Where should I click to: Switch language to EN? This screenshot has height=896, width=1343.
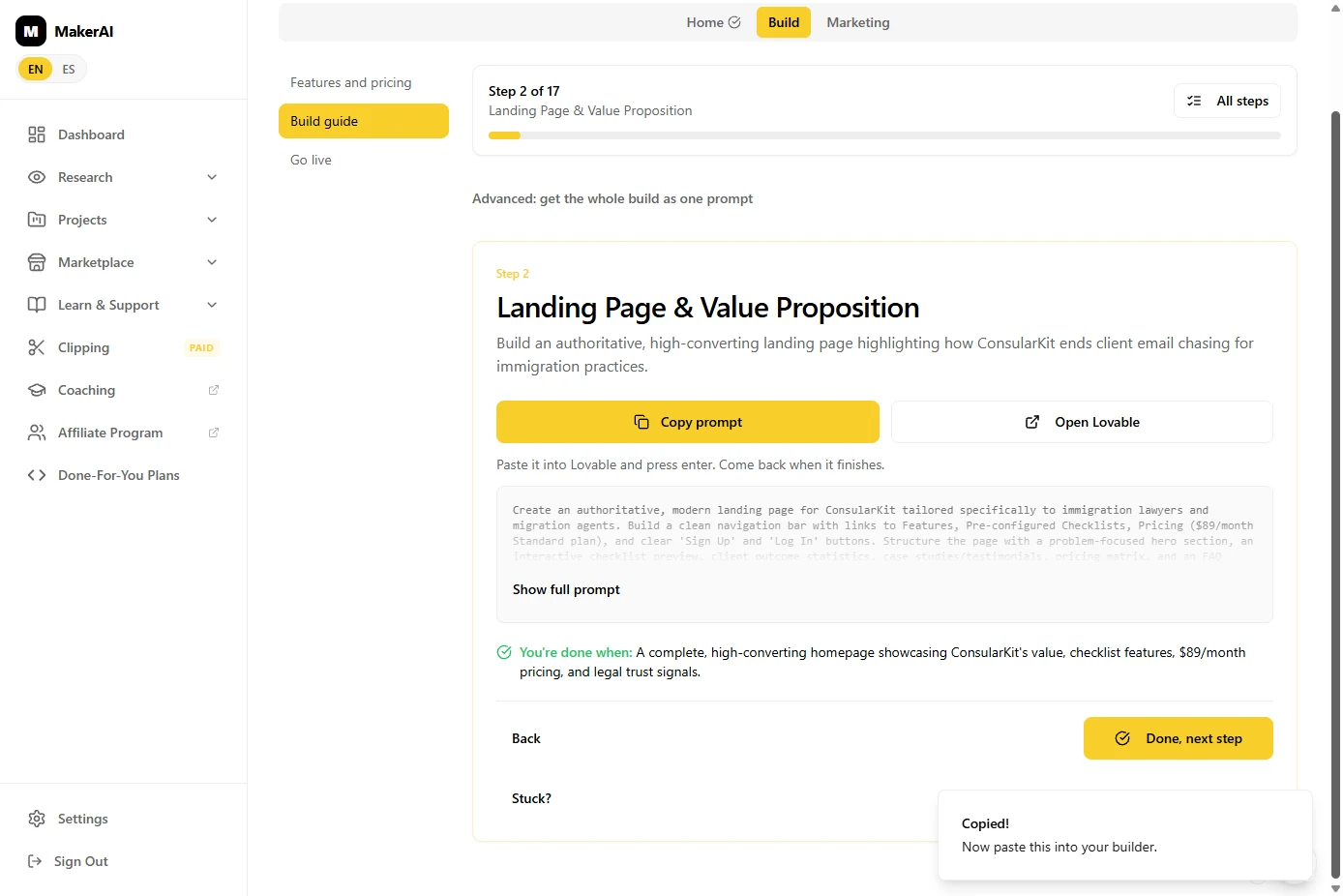click(36, 69)
